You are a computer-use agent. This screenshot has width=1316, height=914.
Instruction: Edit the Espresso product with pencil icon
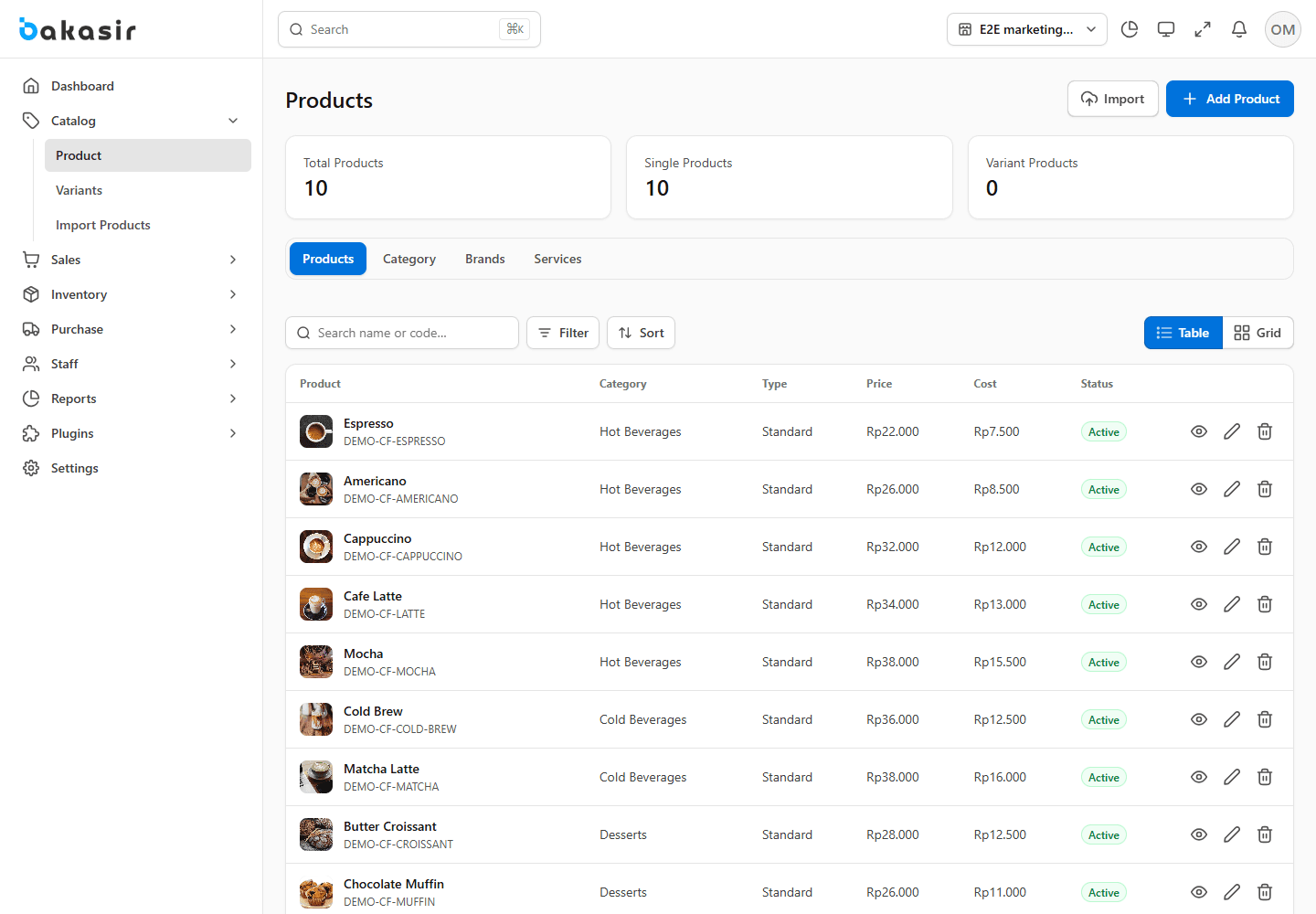point(1232,431)
